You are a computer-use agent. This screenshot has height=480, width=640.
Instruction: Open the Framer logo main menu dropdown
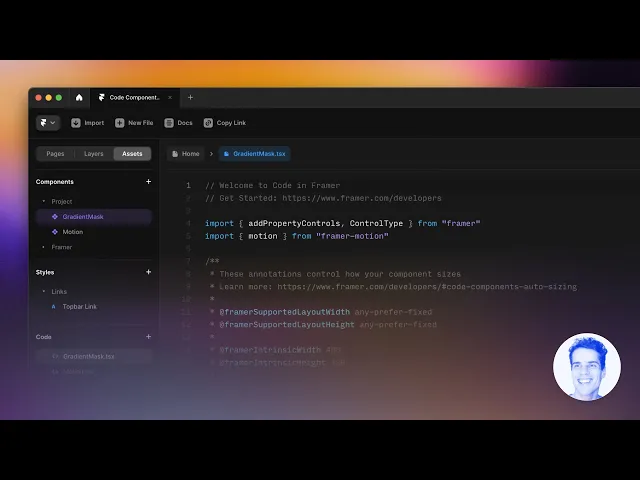pyautogui.click(x=48, y=123)
